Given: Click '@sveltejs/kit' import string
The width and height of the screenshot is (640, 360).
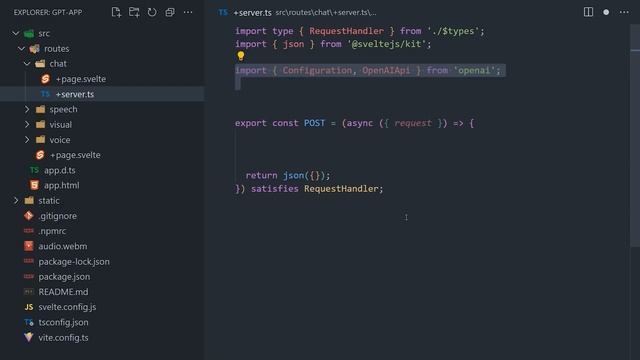Looking at the screenshot, I should point(386,44).
